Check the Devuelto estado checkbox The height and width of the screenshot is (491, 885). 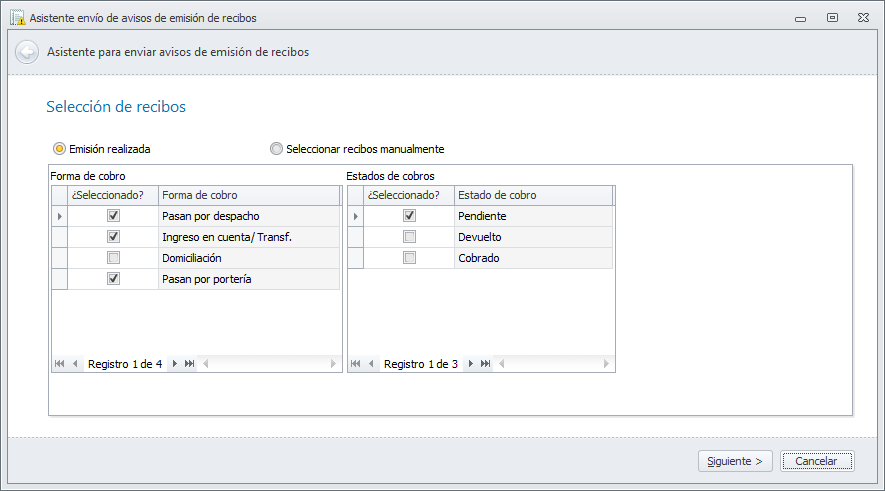coord(409,237)
